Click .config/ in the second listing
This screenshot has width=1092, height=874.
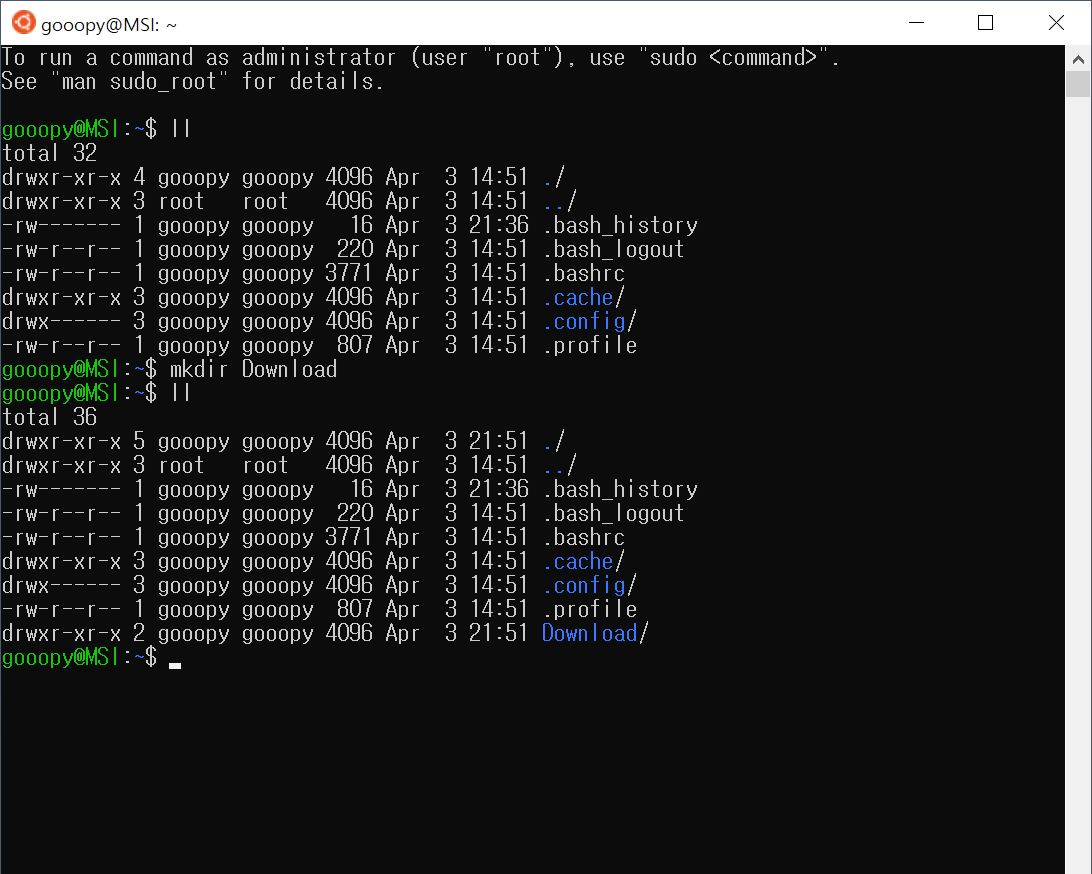[x=590, y=586]
